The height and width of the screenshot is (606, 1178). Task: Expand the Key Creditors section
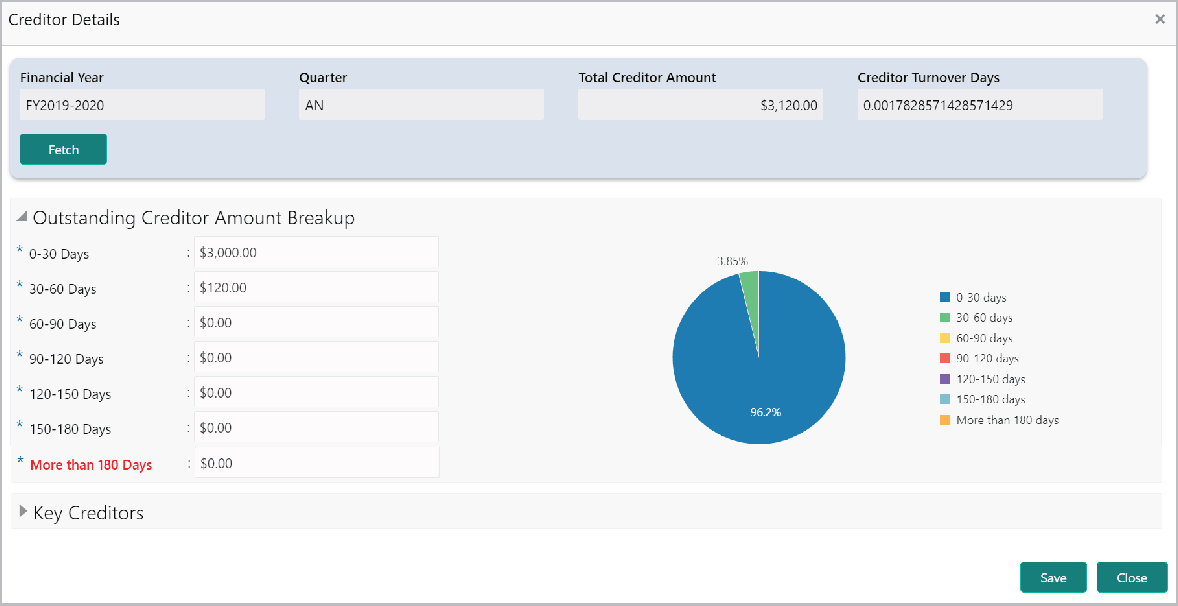coord(23,512)
